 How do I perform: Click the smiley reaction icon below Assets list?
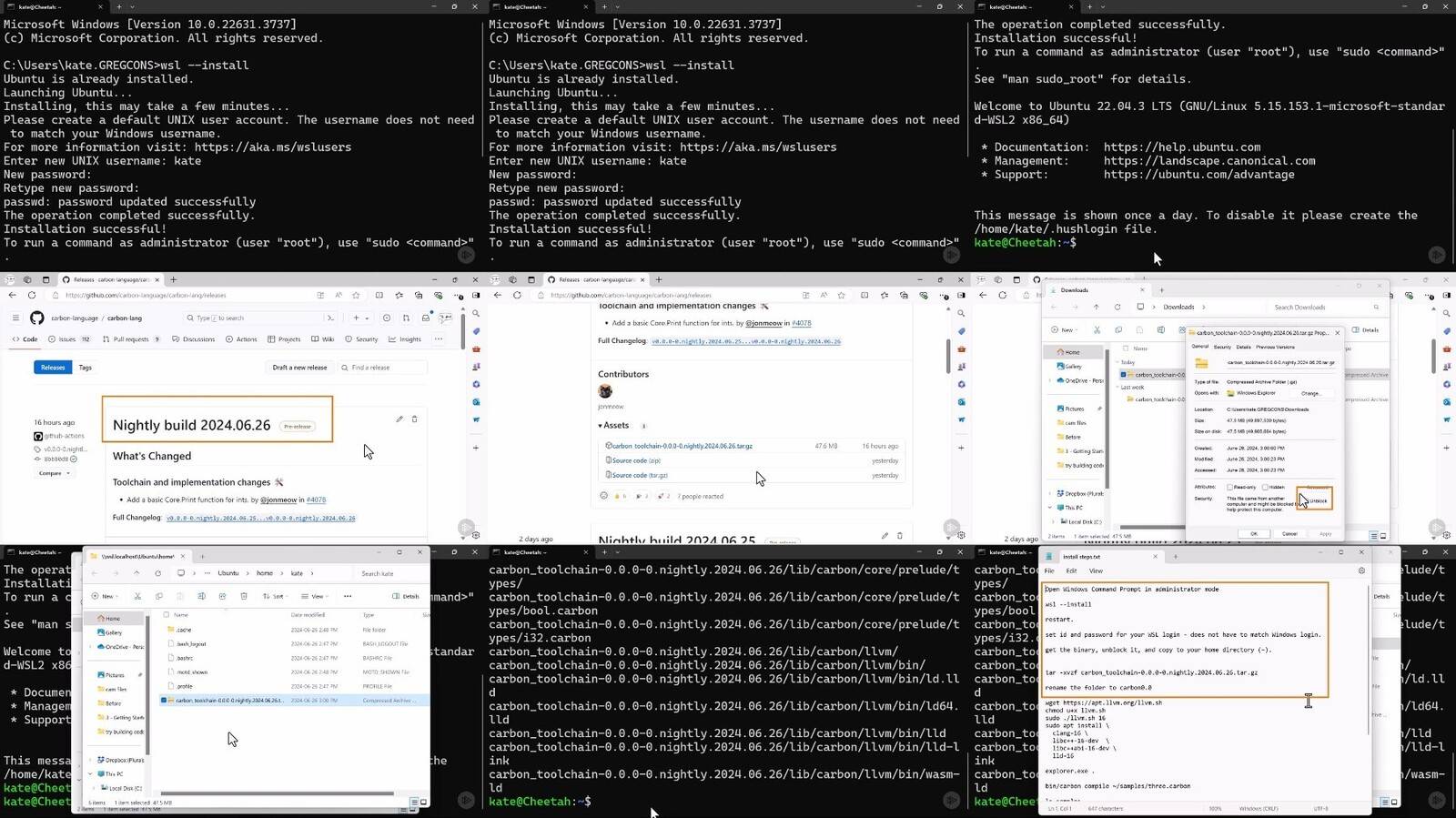603,496
